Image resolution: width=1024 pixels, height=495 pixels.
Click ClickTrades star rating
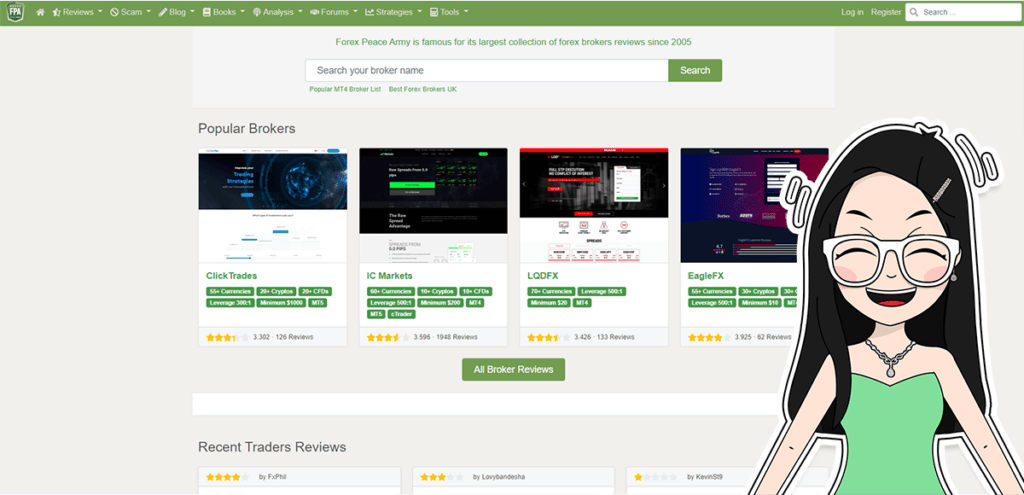[227, 338]
